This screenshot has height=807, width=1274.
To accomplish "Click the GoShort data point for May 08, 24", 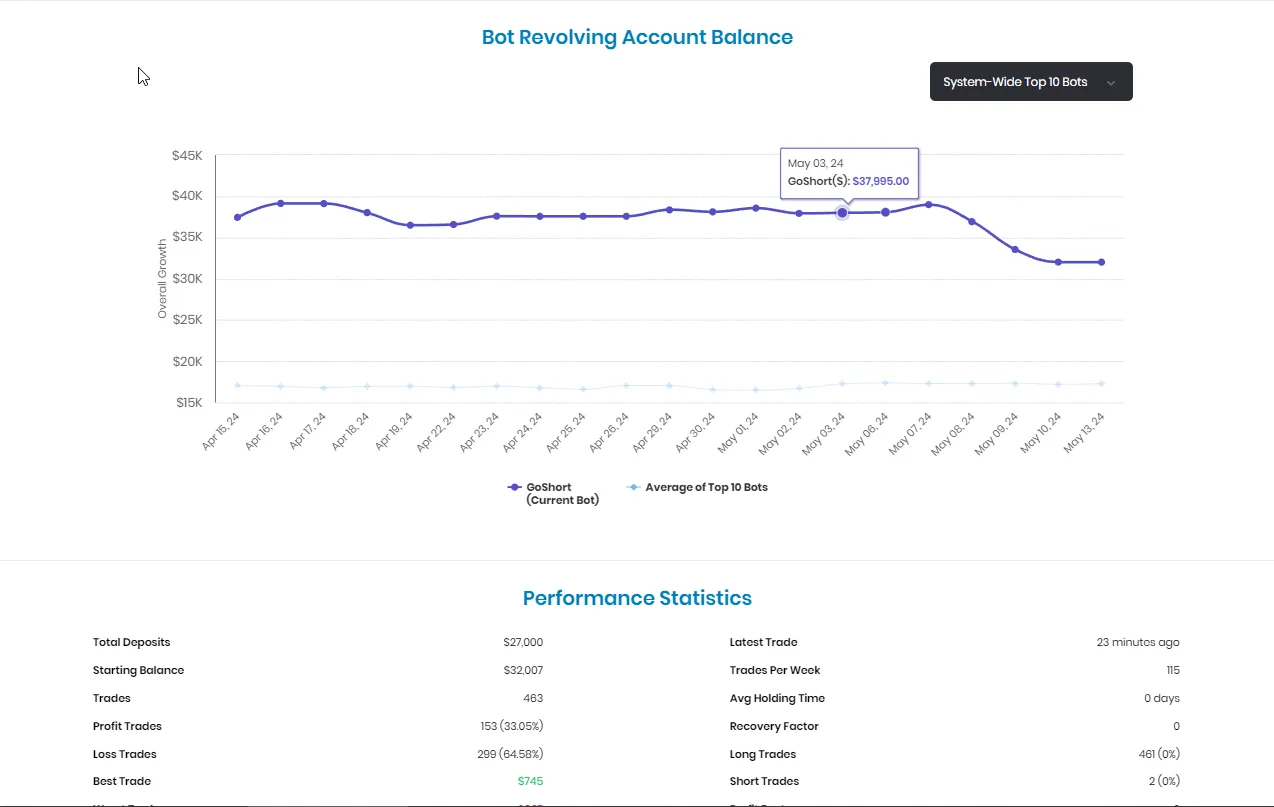I will (x=971, y=221).
